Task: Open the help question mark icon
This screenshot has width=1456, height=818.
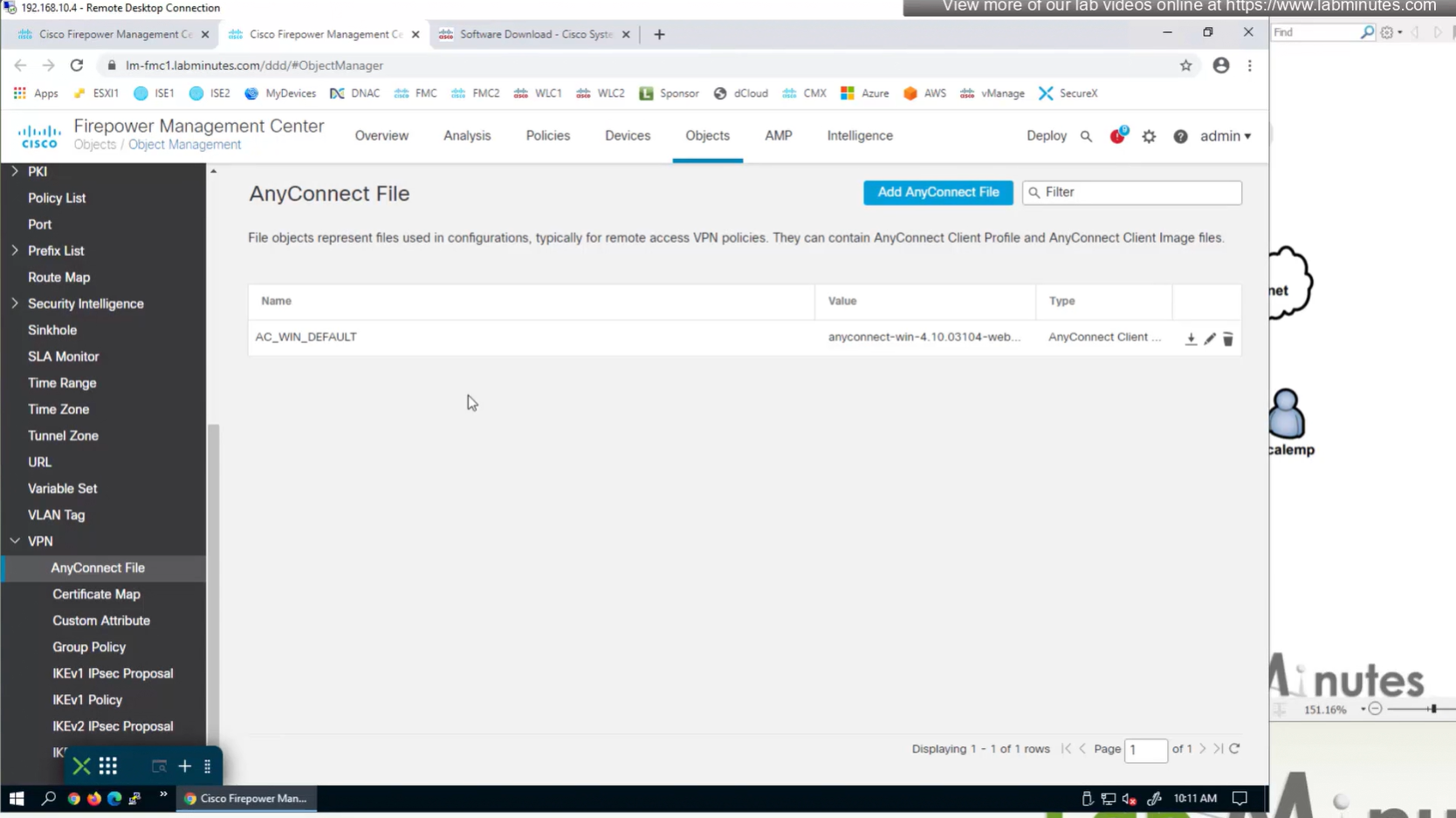Action: coord(1180,136)
